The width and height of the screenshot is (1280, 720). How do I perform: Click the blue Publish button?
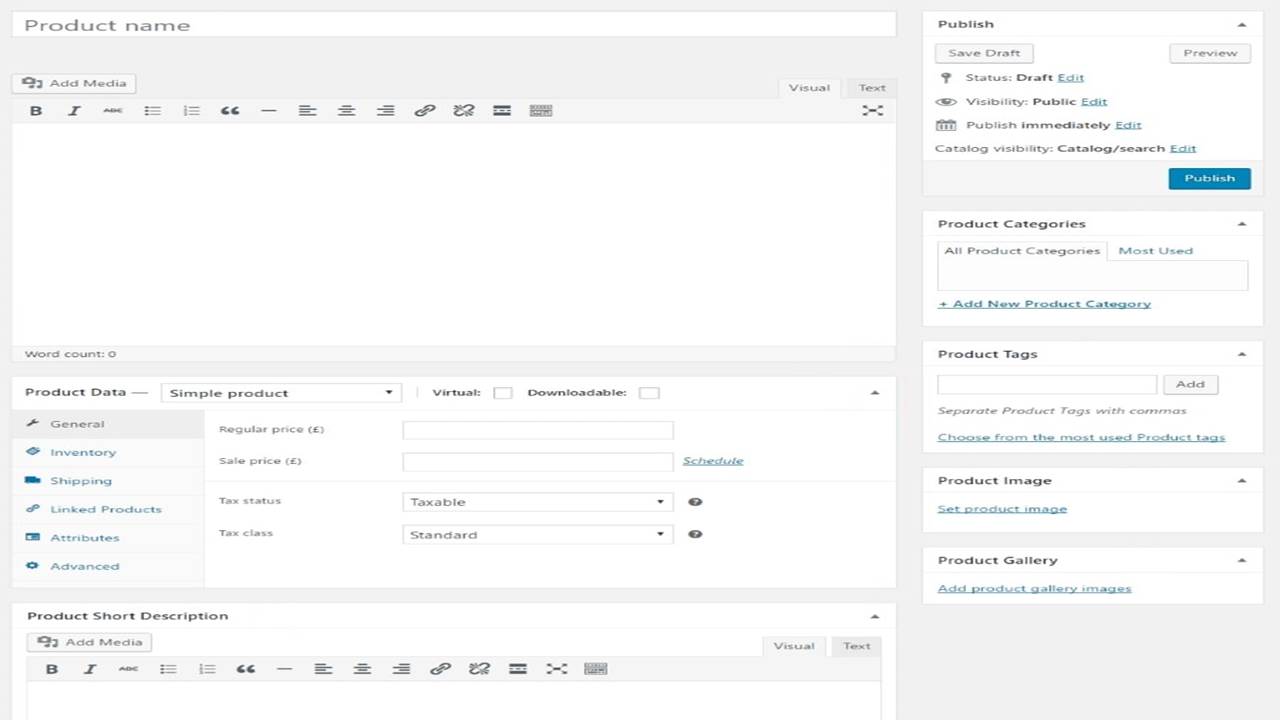(1210, 178)
